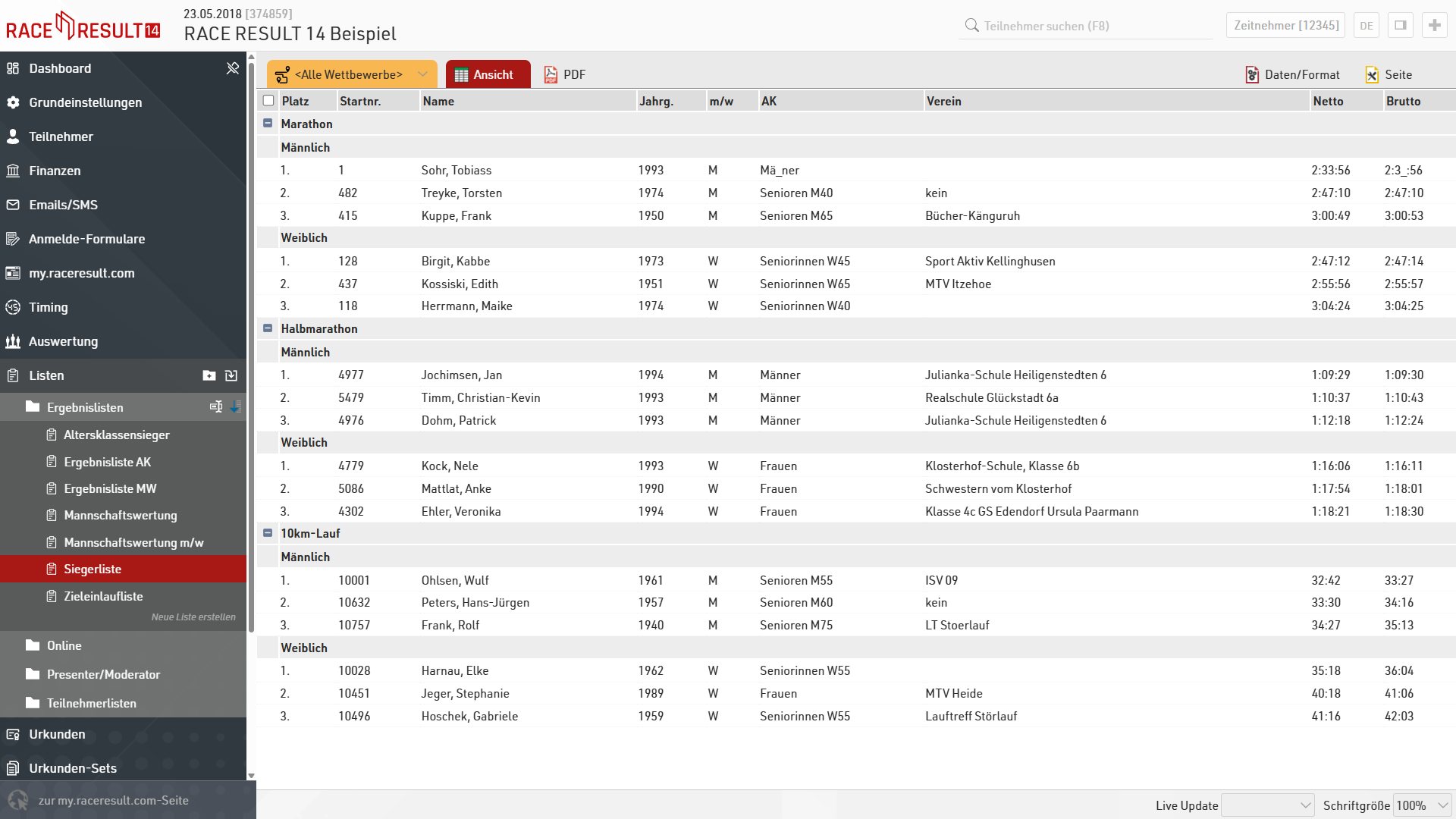Click the rename icon on Ergebnislisten folder
1456x819 pixels.
[x=216, y=407]
